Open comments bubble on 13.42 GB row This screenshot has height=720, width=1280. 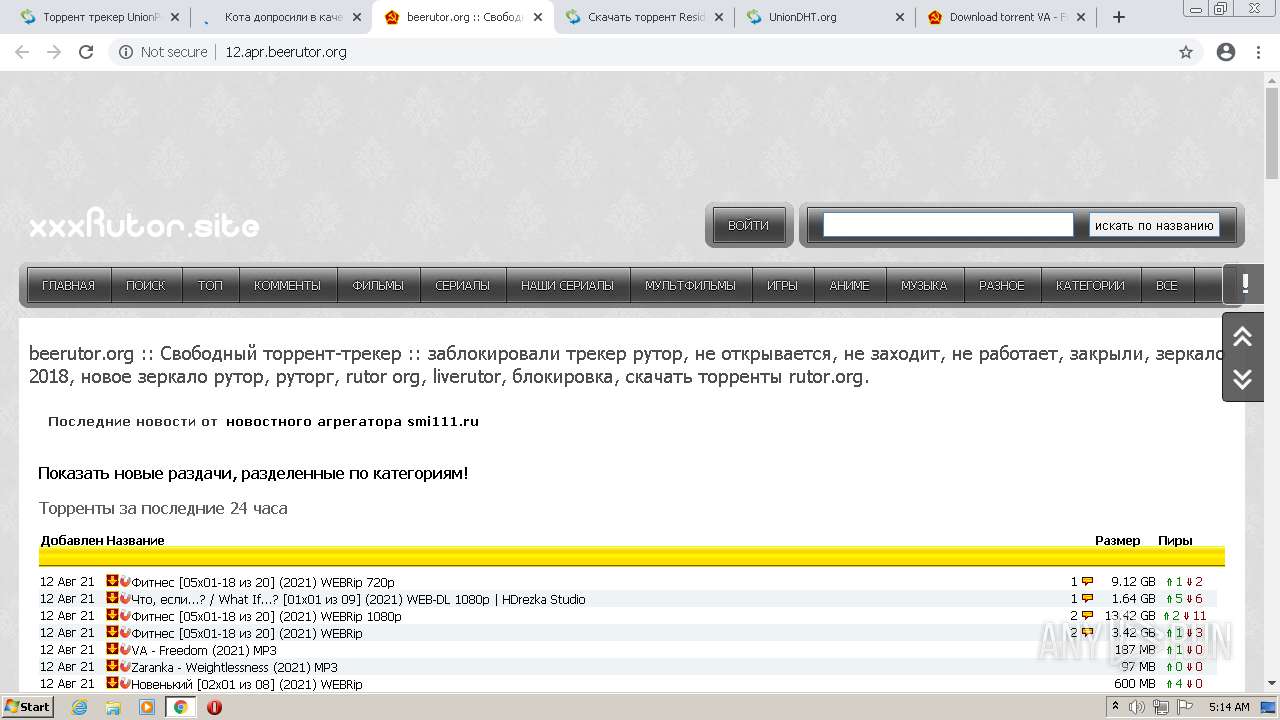click(1087, 616)
